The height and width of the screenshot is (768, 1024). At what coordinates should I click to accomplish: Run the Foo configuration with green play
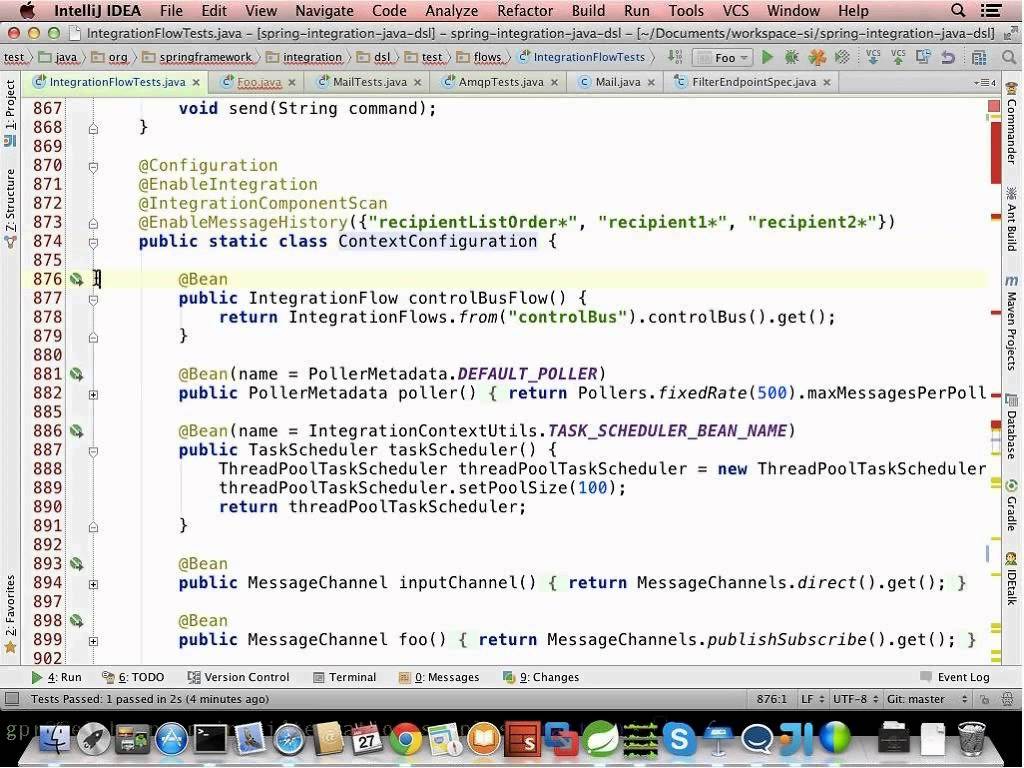(x=767, y=57)
